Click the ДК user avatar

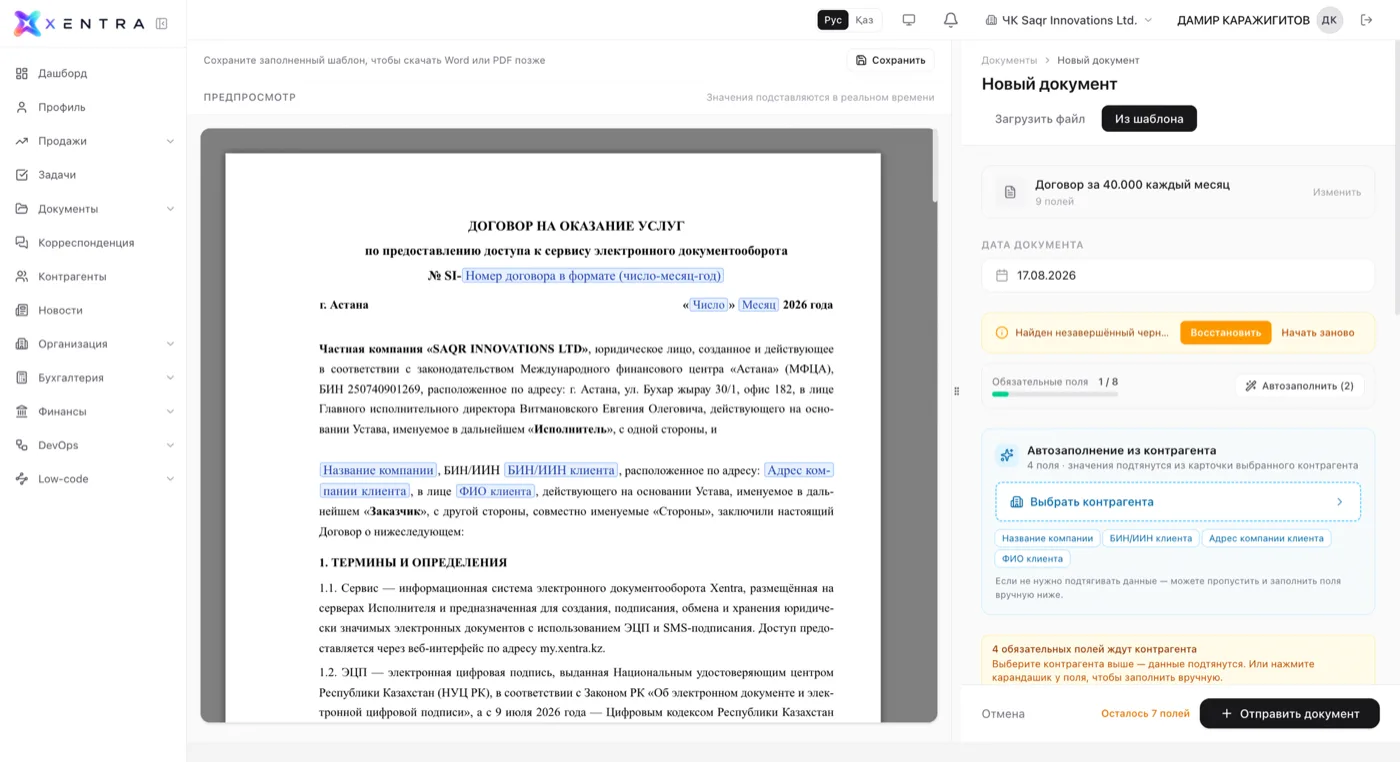click(x=1329, y=20)
